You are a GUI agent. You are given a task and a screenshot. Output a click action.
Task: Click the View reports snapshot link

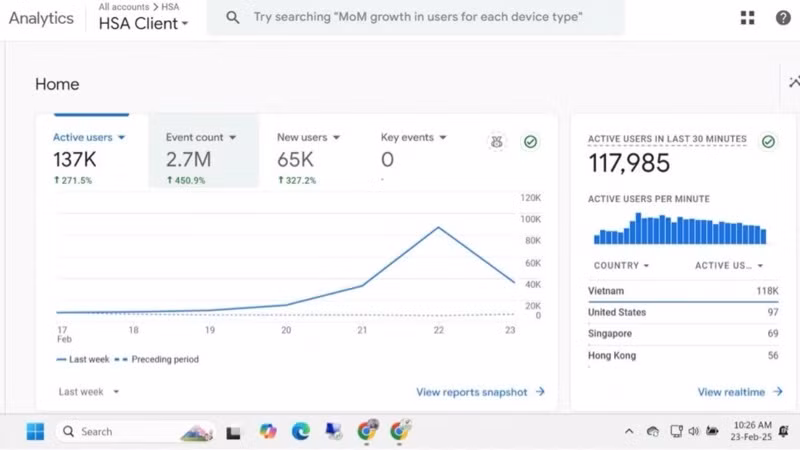point(480,392)
